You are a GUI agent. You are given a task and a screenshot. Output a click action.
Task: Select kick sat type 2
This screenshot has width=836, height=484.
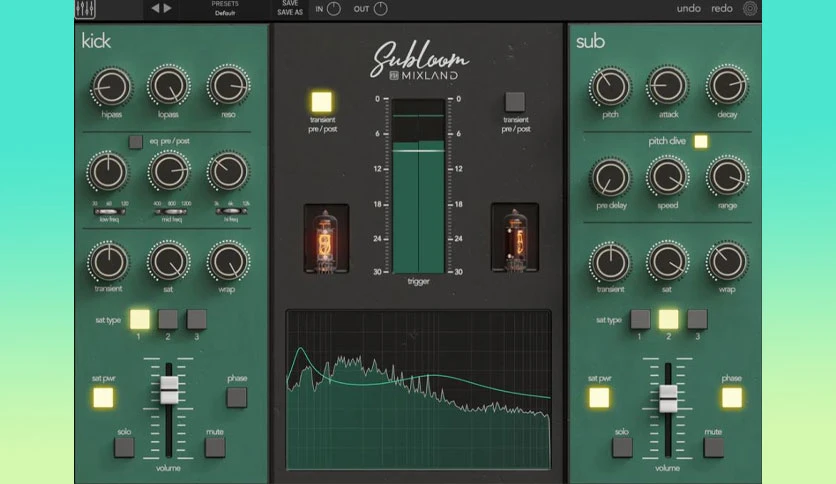168,319
